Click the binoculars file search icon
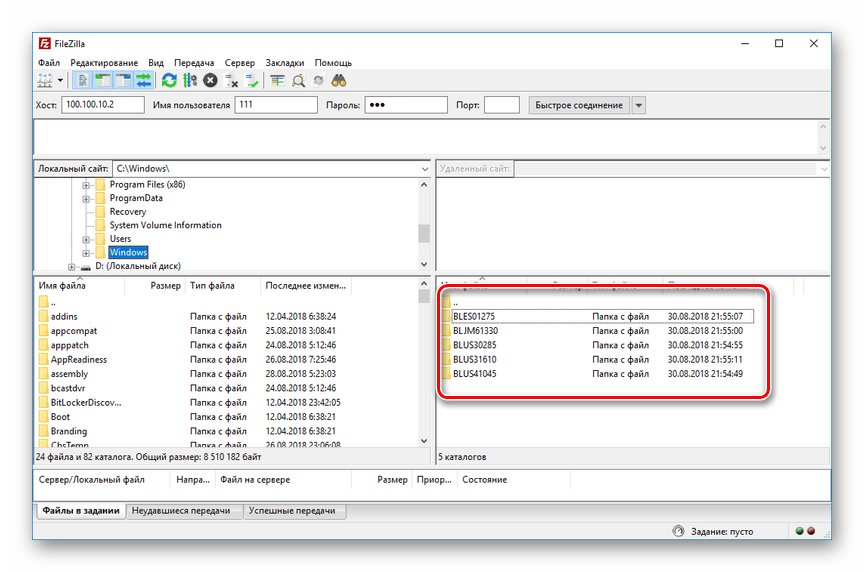Viewport: 864px width, 572px height. tap(339, 80)
